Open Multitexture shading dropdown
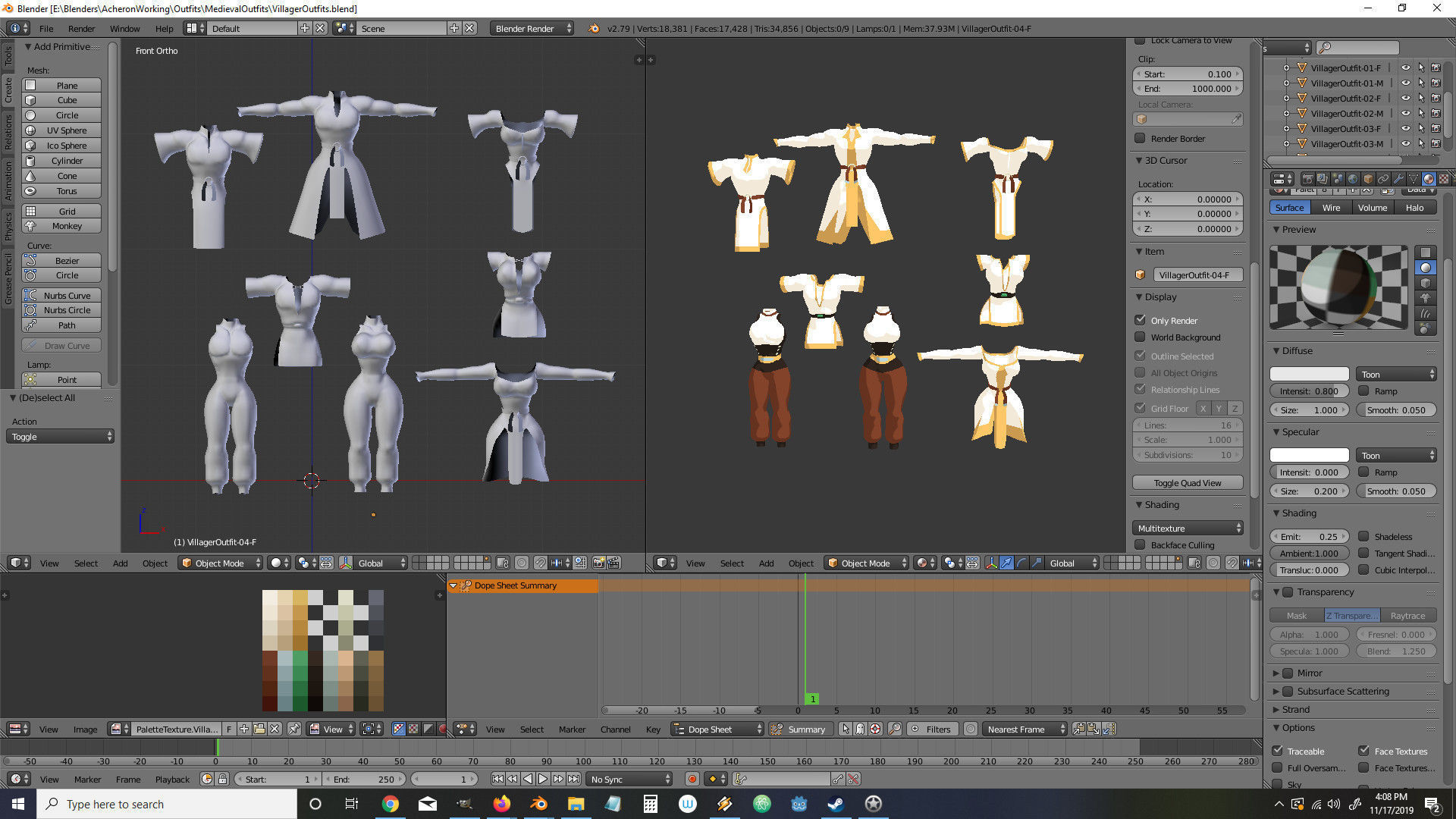Screen dimensions: 1456x819 coord(1188,528)
